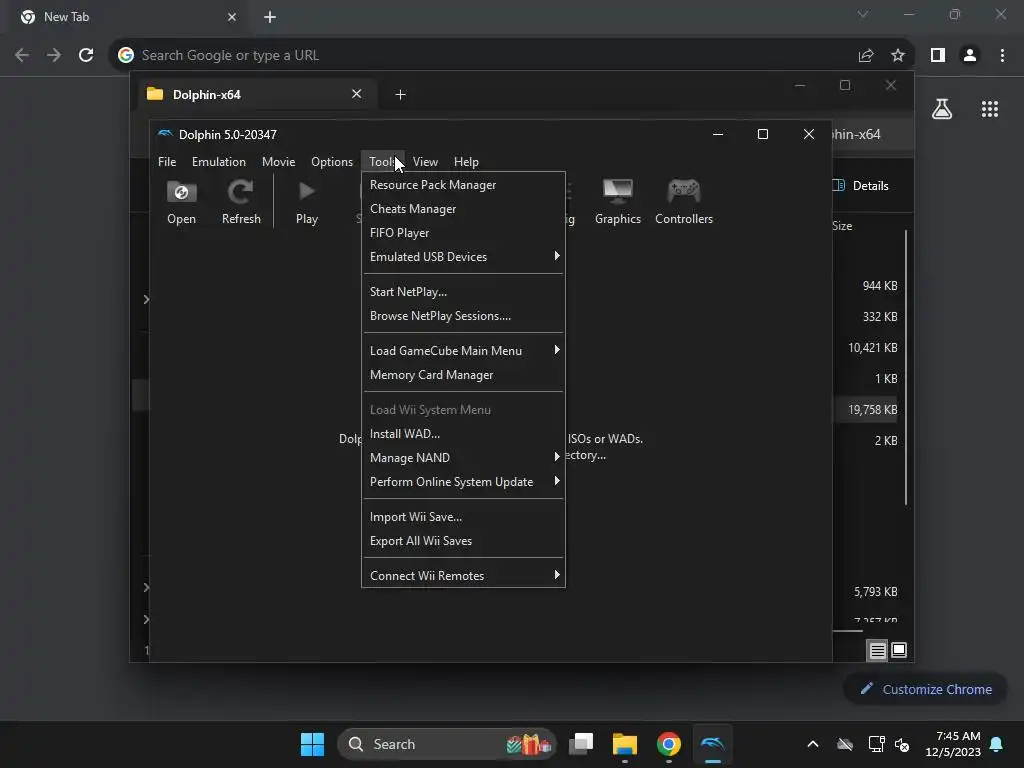The width and height of the screenshot is (1024, 768).
Task: Click the Open toolbar icon in Dolphin
Action: 181,202
